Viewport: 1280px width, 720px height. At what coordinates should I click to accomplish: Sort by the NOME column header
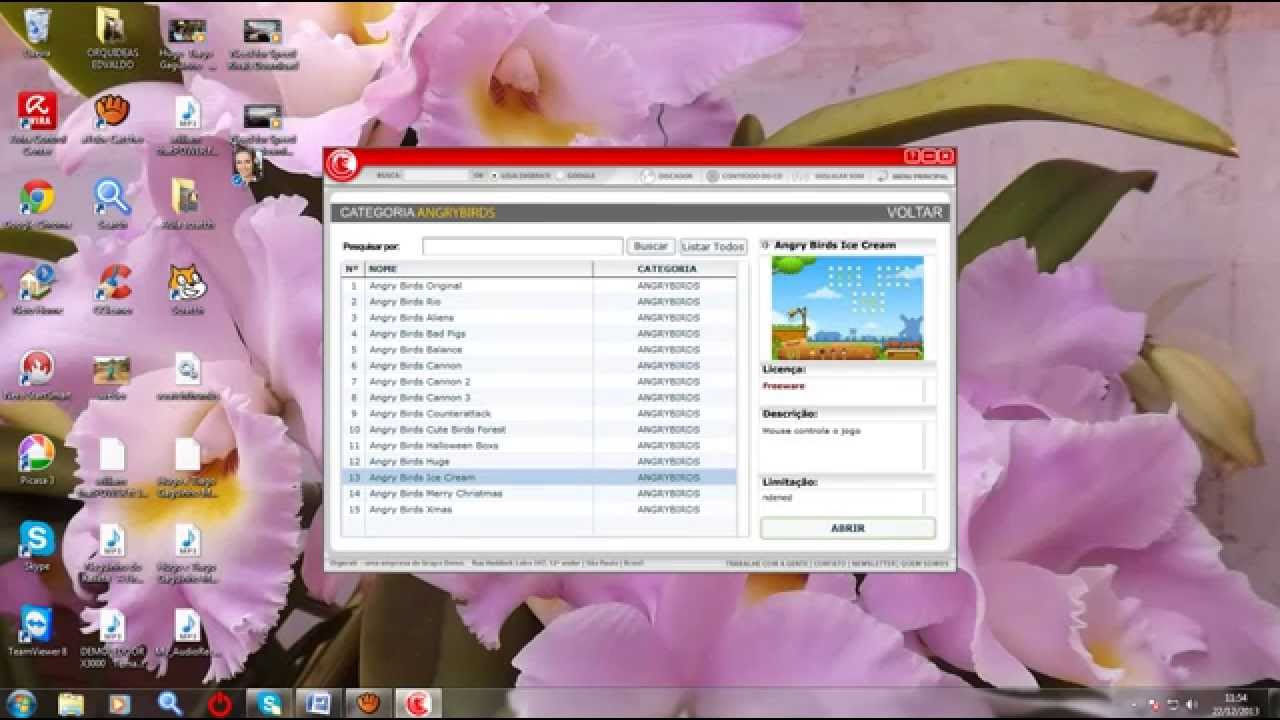click(480, 269)
